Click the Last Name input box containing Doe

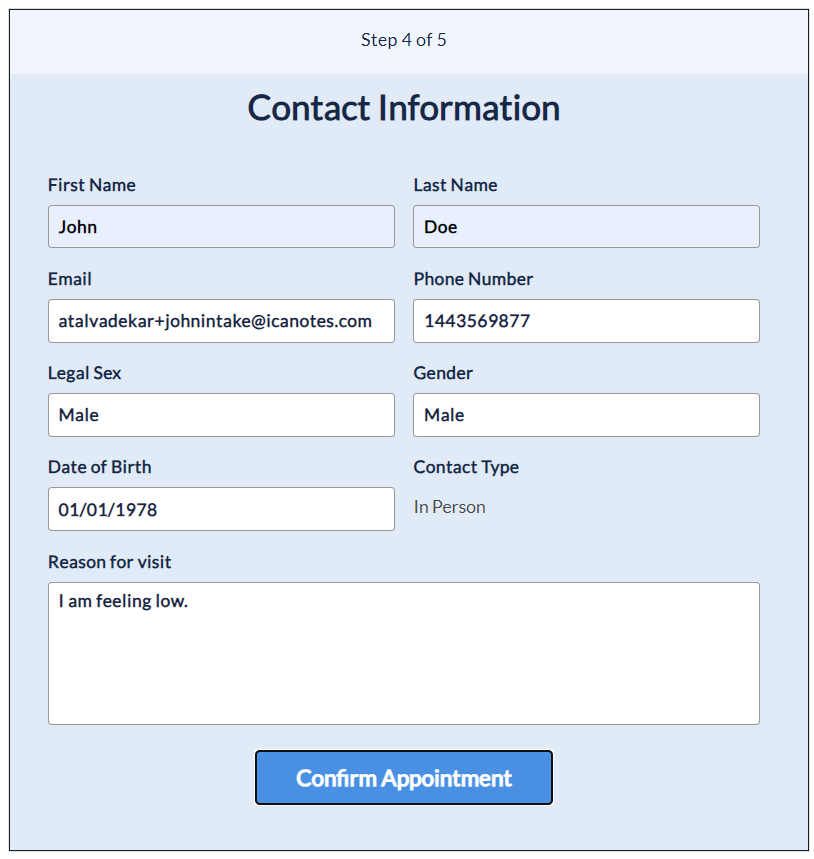click(586, 227)
